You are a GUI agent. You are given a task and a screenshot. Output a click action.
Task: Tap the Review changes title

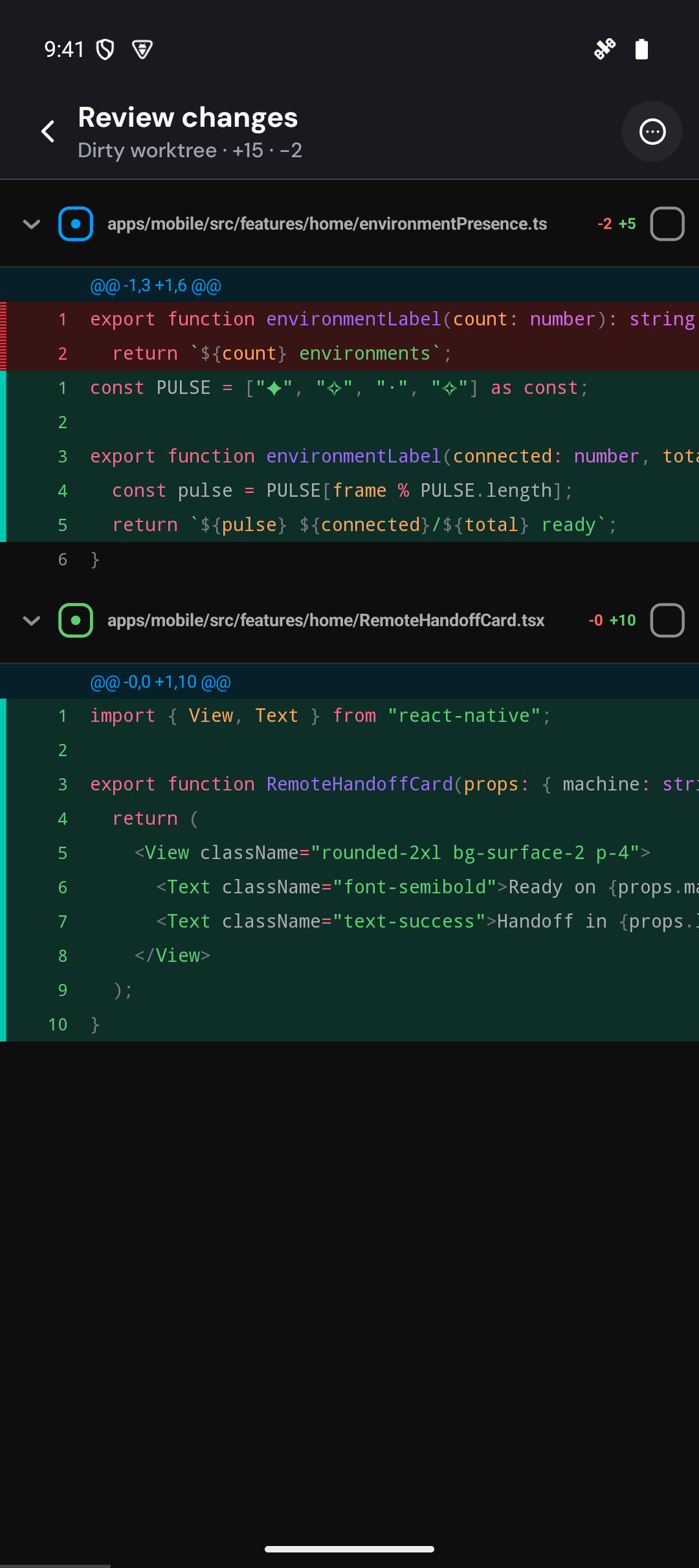(188, 118)
